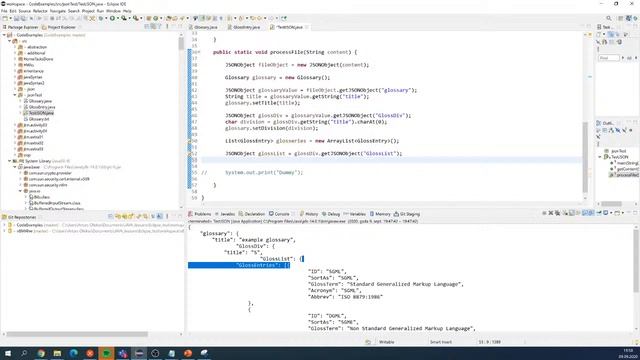Click the line 52 warning marker in gutter
Image resolution: width=640 pixels, height=360 pixels.
tap(189, 154)
